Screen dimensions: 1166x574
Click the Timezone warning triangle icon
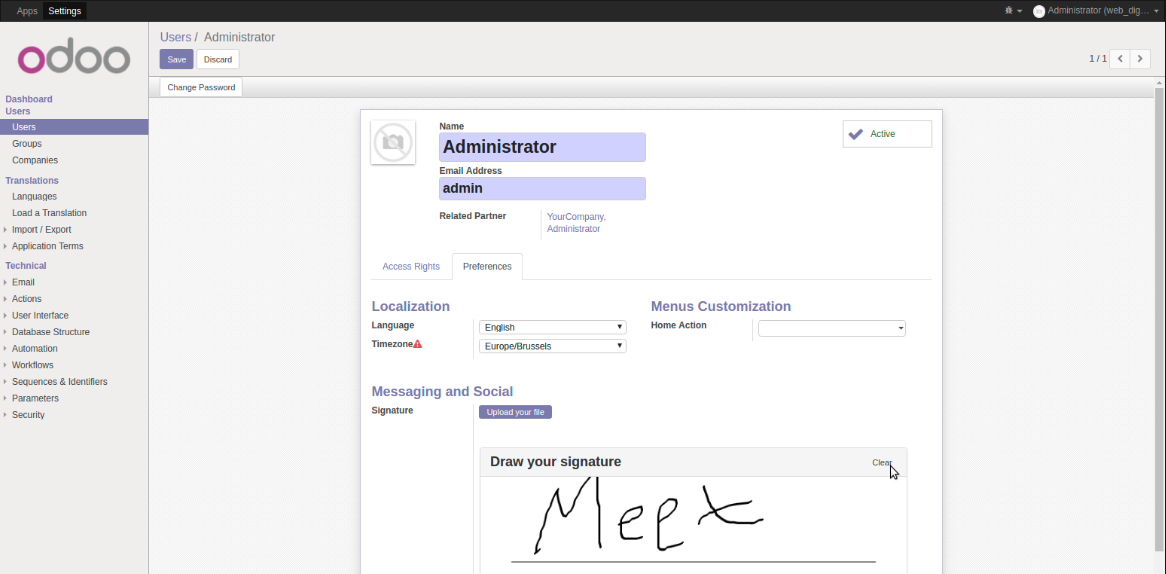pos(418,344)
